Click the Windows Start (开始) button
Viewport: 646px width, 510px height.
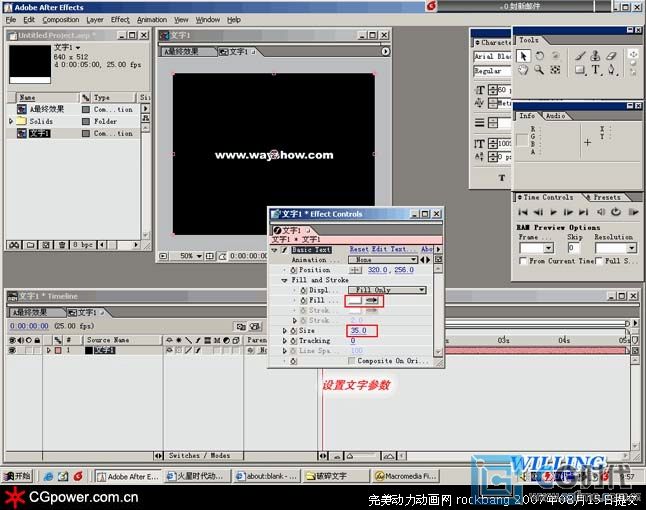pyautogui.click(x=17, y=476)
